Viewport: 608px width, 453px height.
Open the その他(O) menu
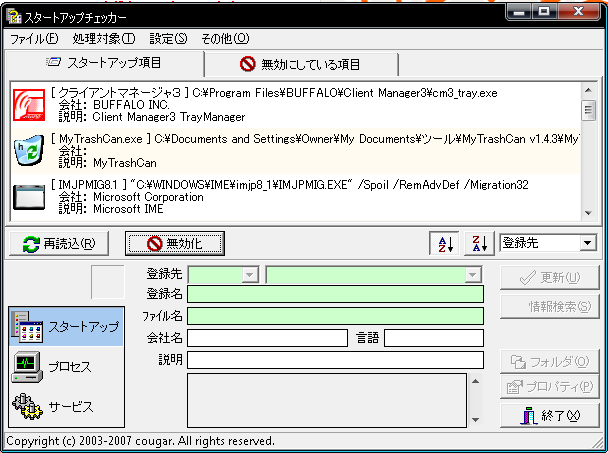coord(225,38)
